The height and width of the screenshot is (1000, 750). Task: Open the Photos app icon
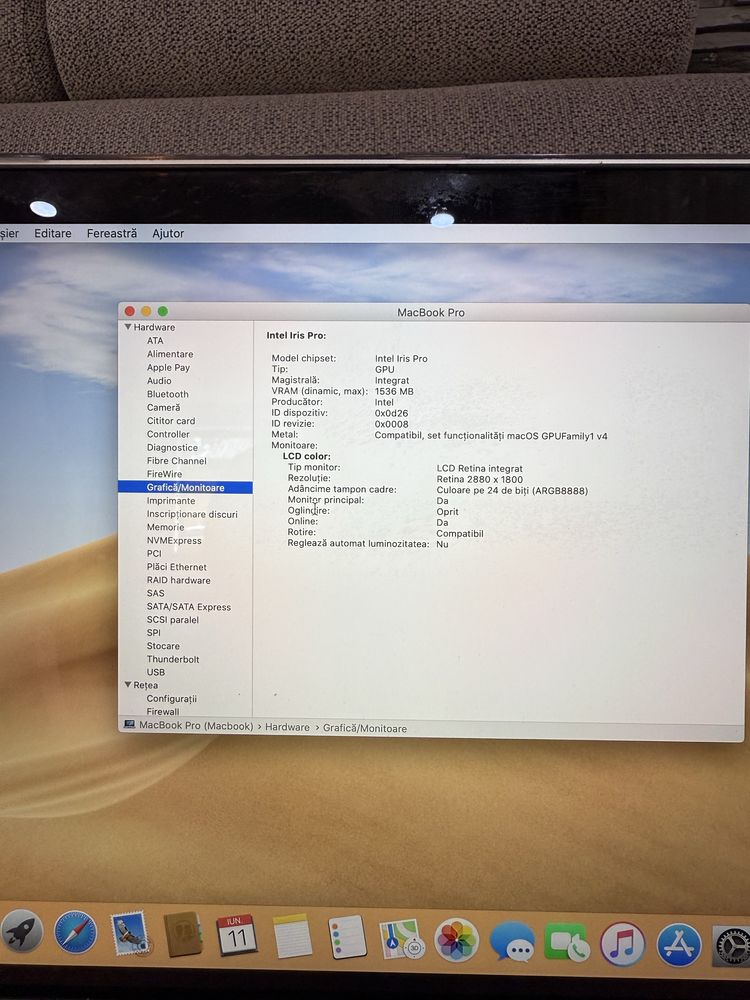tap(456, 940)
